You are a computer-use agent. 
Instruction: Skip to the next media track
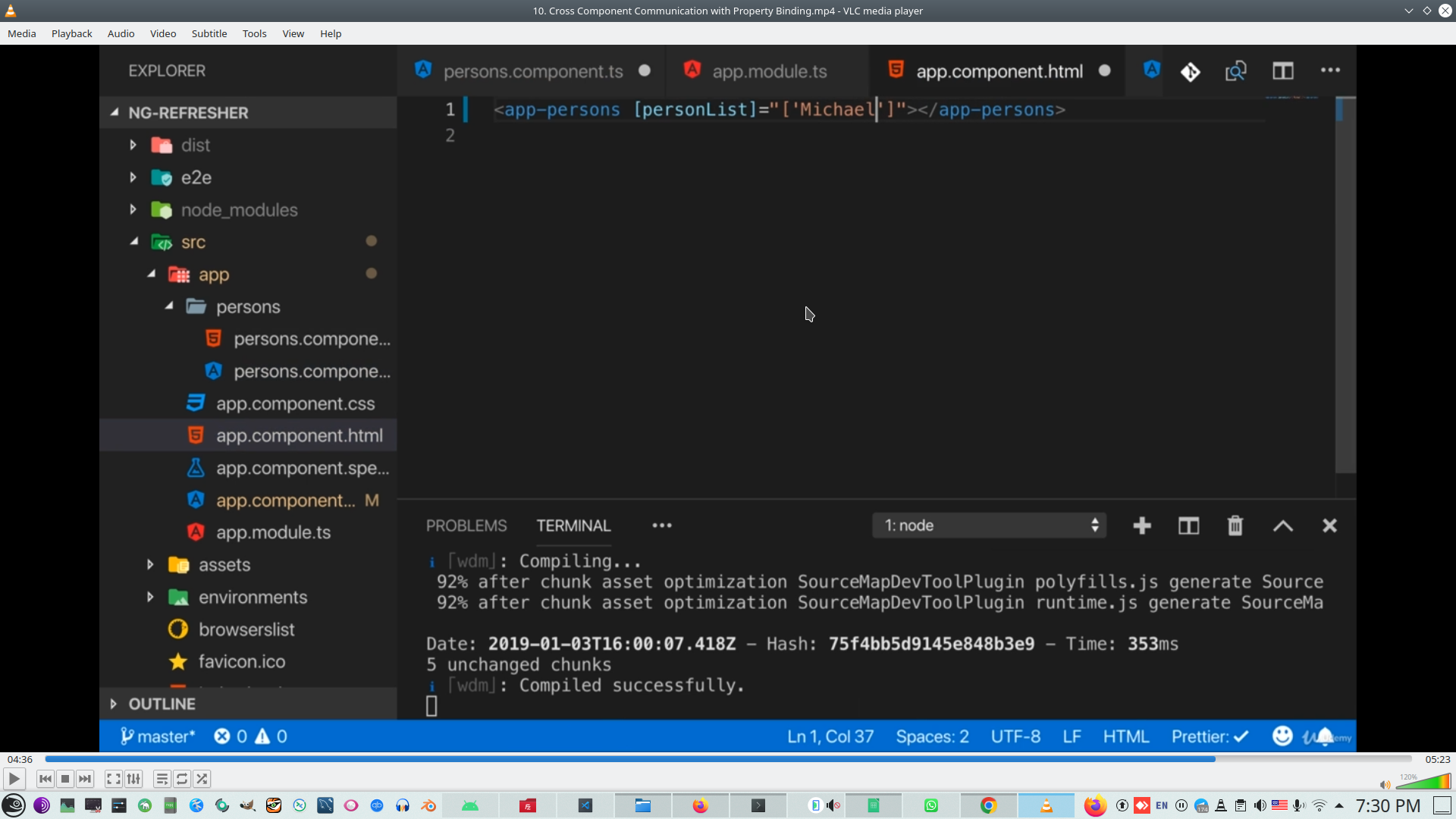coord(85,779)
